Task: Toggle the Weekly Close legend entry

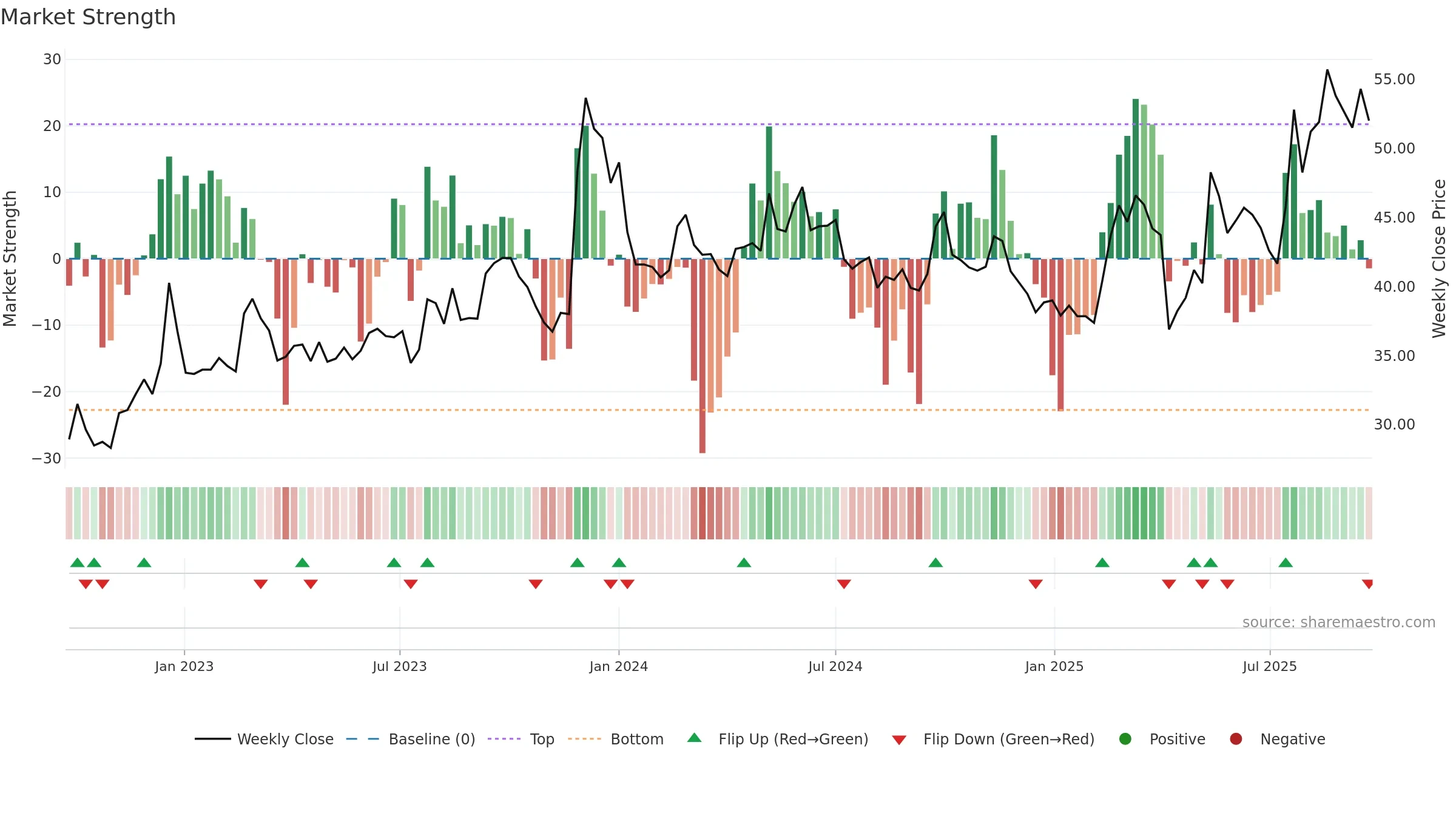Action: click(264, 739)
